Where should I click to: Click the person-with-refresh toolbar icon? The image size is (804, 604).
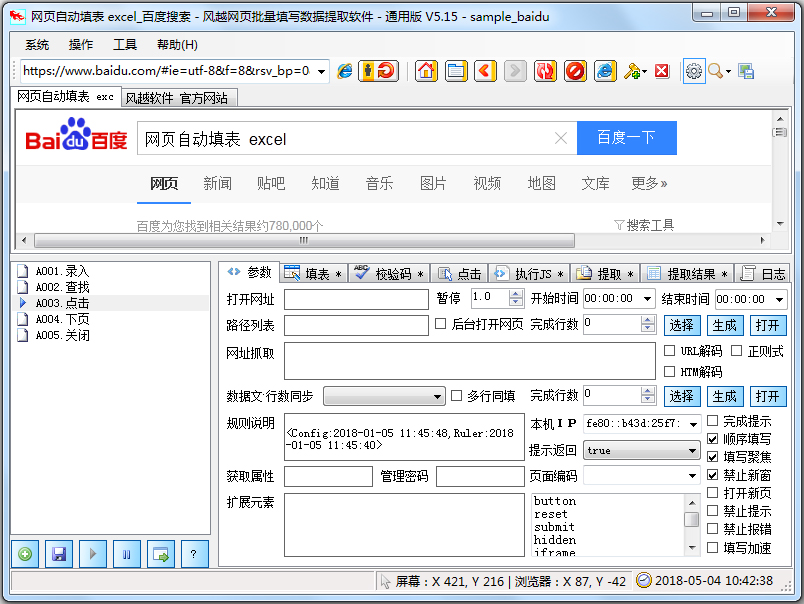(378, 71)
